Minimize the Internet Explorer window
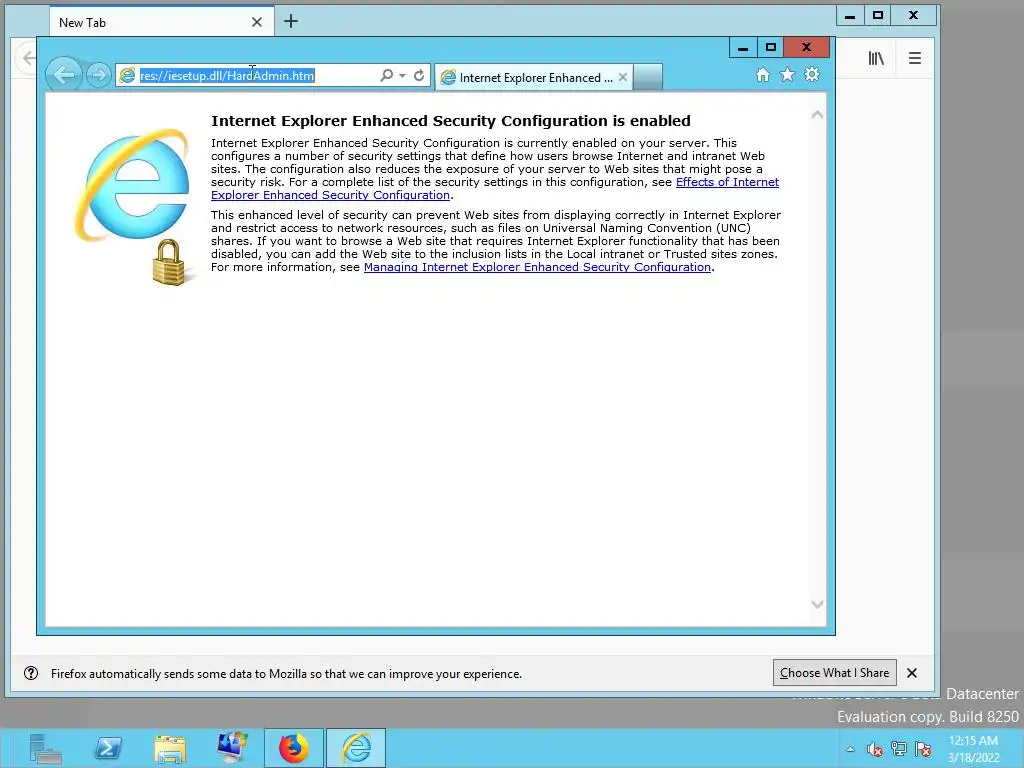The width and height of the screenshot is (1024, 768). click(743, 48)
